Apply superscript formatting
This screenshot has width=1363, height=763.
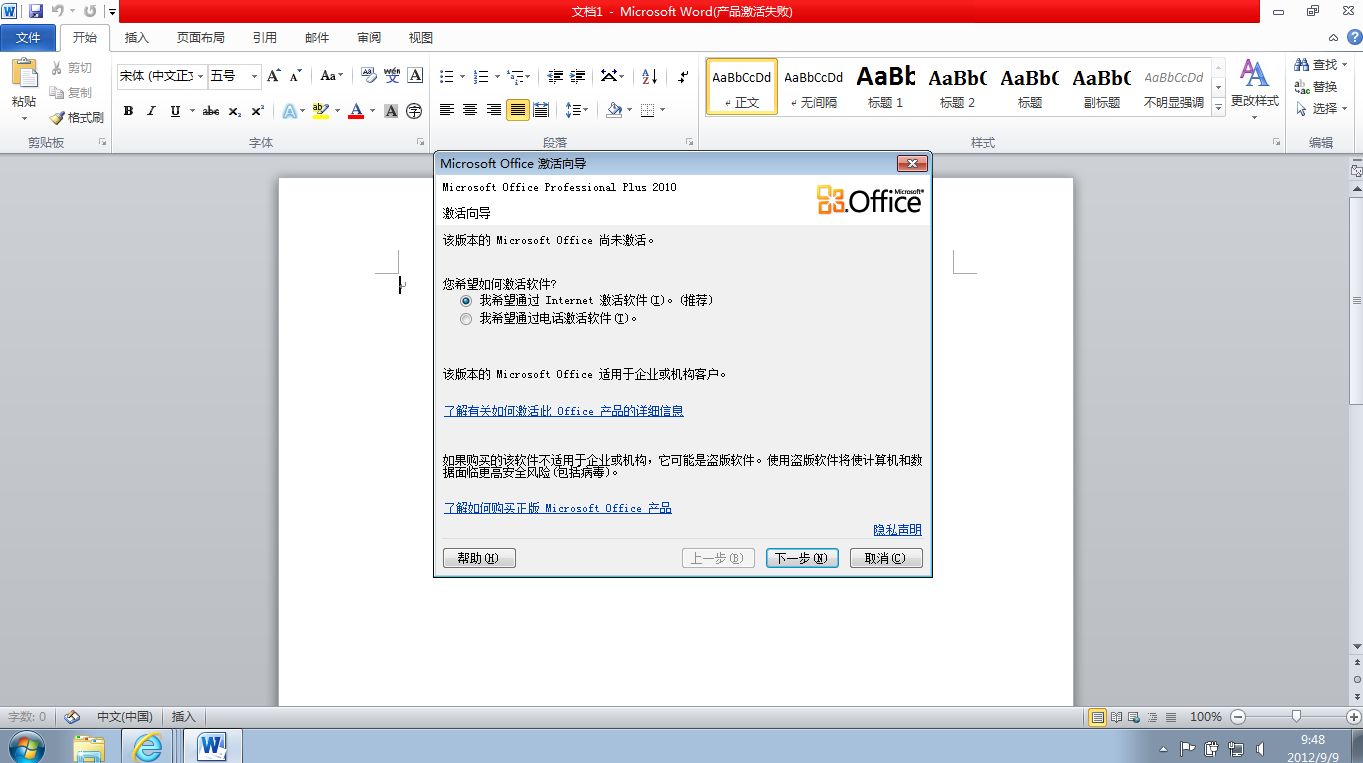point(258,111)
